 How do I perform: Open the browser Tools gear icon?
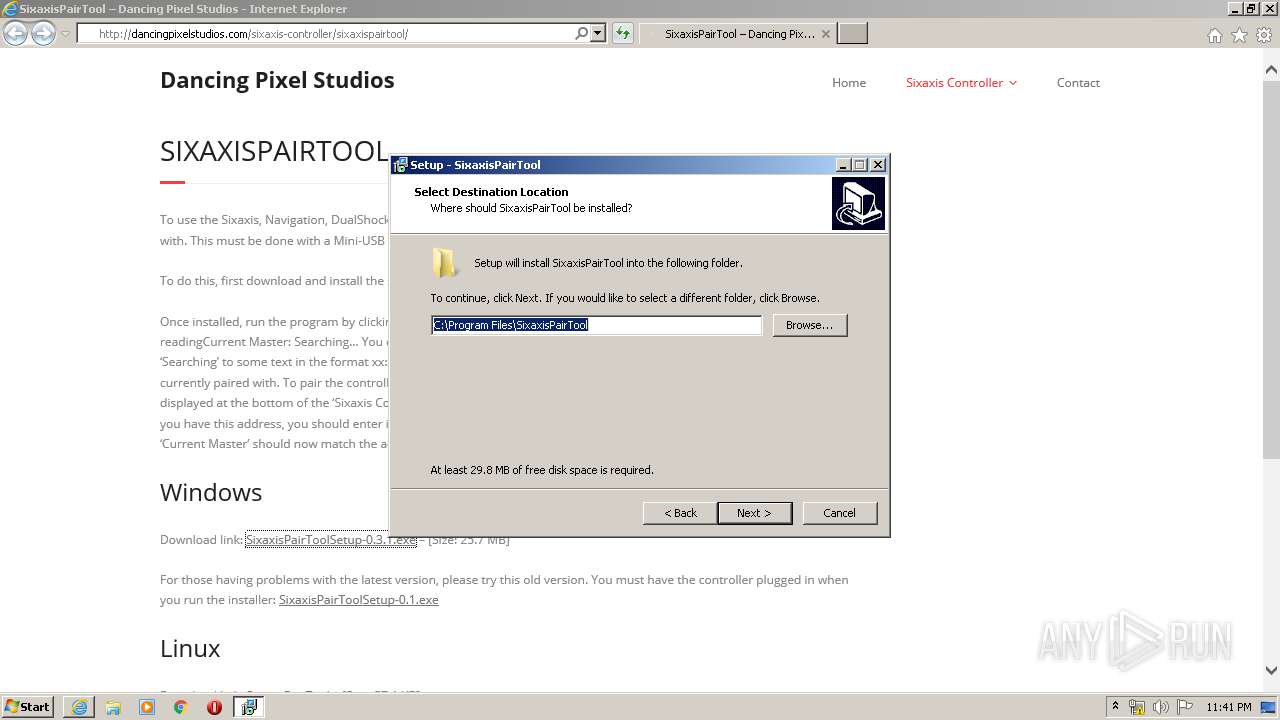(x=1264, y=35)
